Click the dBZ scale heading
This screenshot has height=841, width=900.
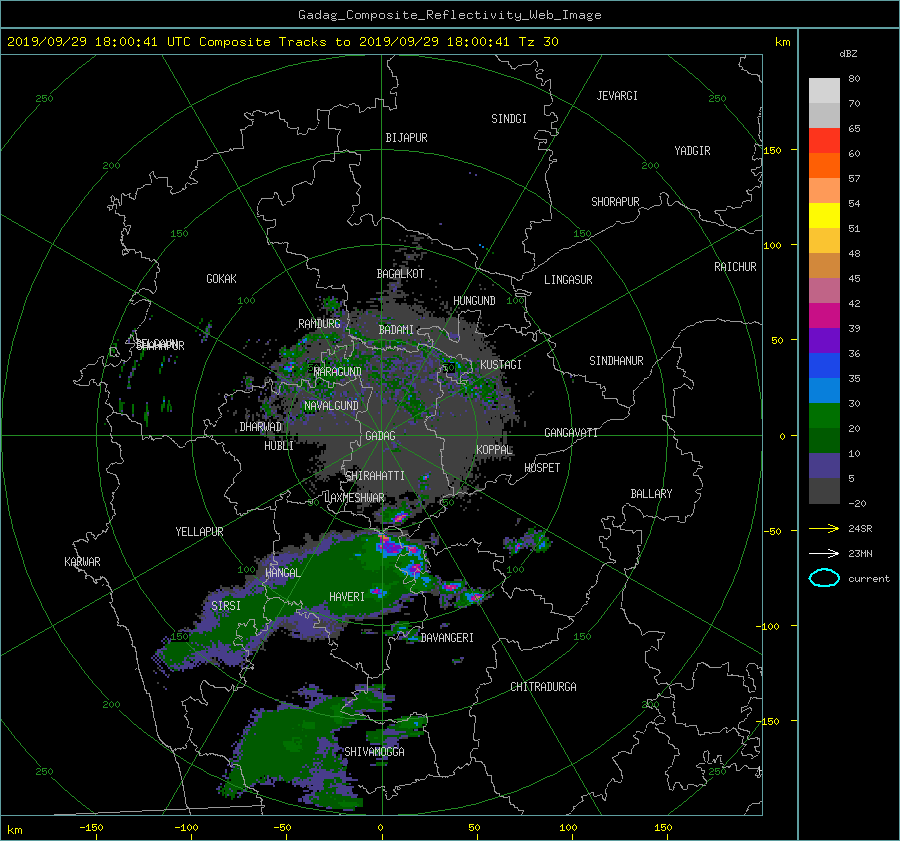848,54
